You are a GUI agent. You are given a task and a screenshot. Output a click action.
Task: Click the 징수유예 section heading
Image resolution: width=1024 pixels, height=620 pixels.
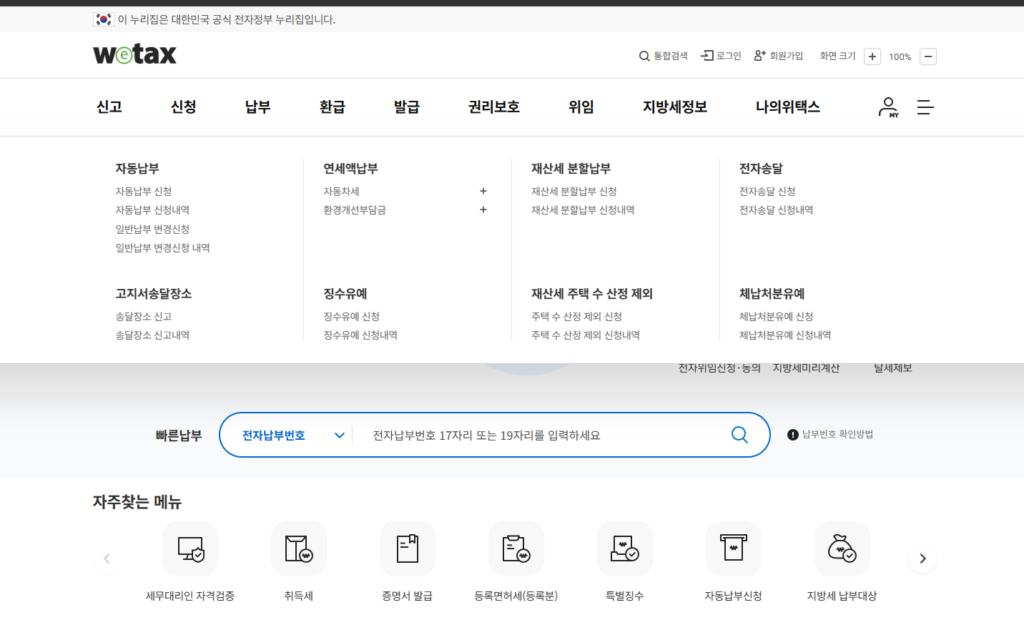pos(345,294)
